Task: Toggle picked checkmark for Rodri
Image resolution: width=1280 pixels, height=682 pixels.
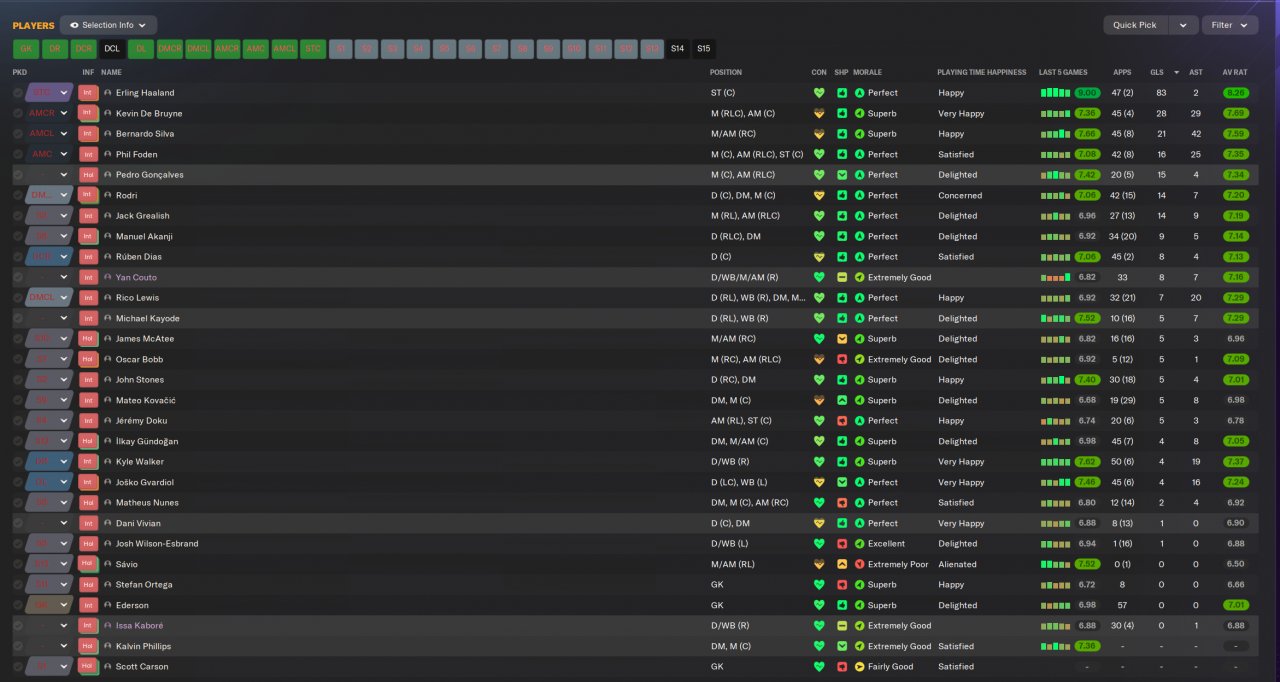Action: 18,195
